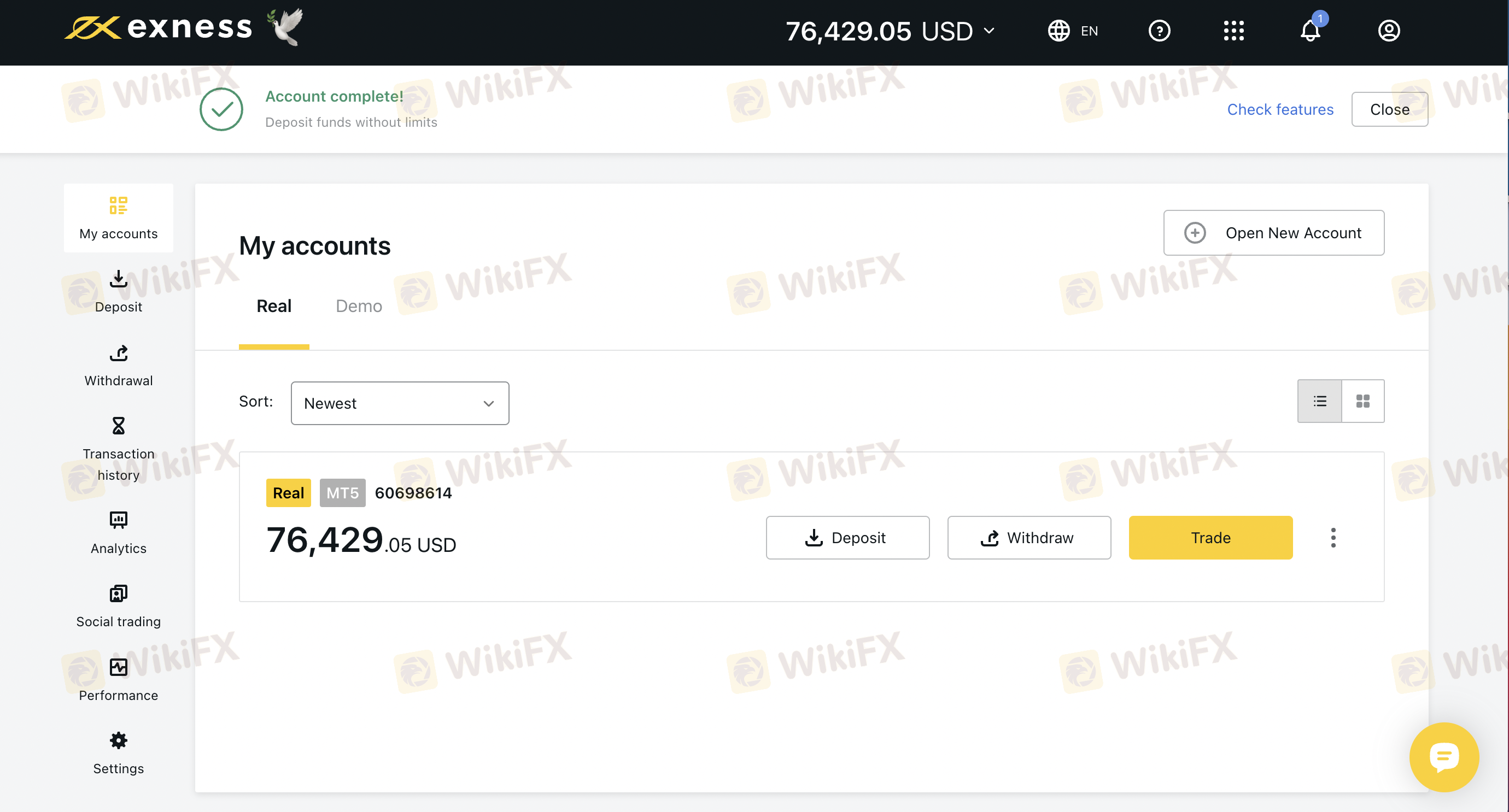Click Withdraw button on account 60698614

(x=1028, y=538)
